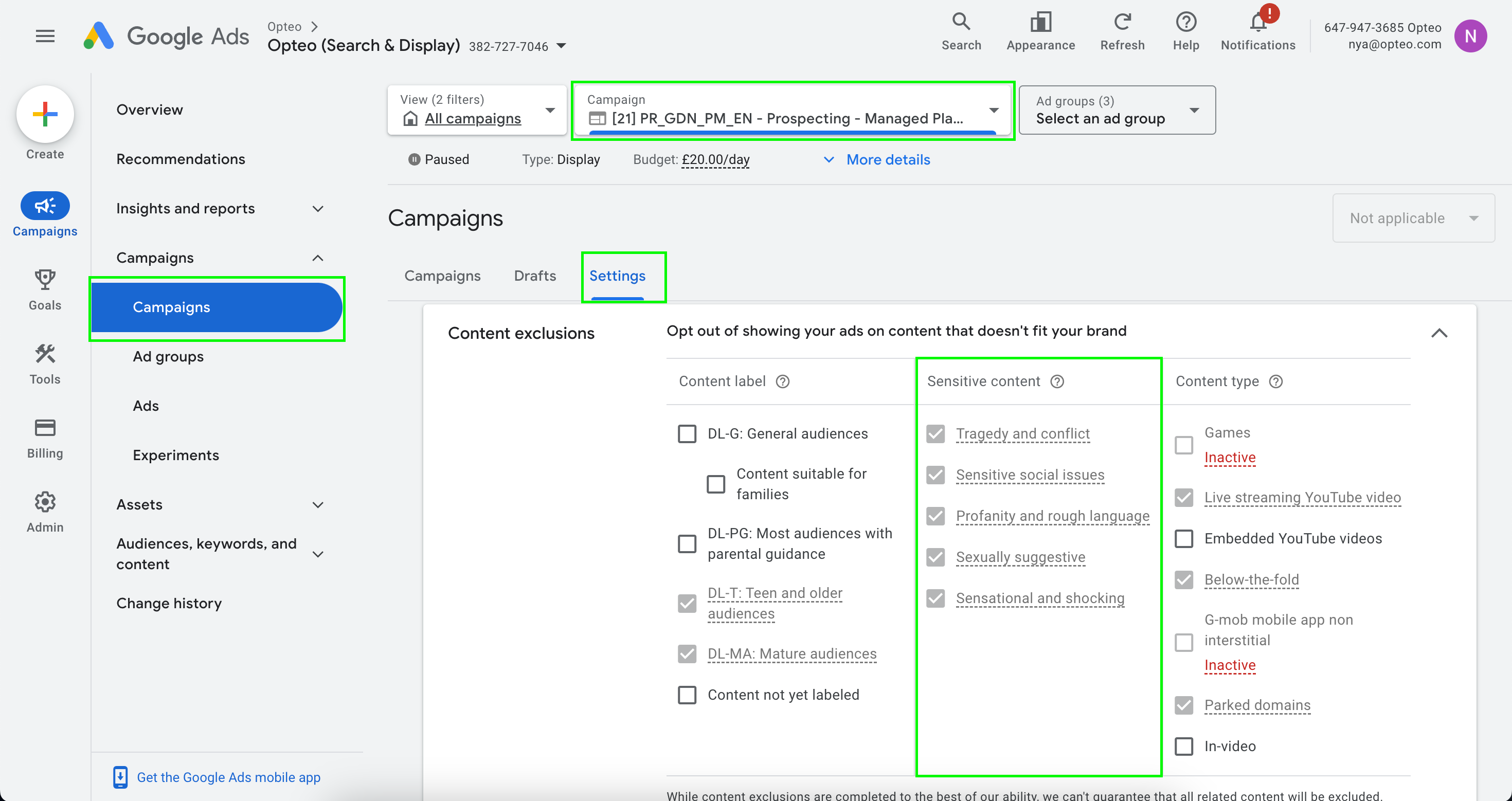Click the Sensitive content help icon
Screen dimensions: 1512x801
coord(1056,381)
